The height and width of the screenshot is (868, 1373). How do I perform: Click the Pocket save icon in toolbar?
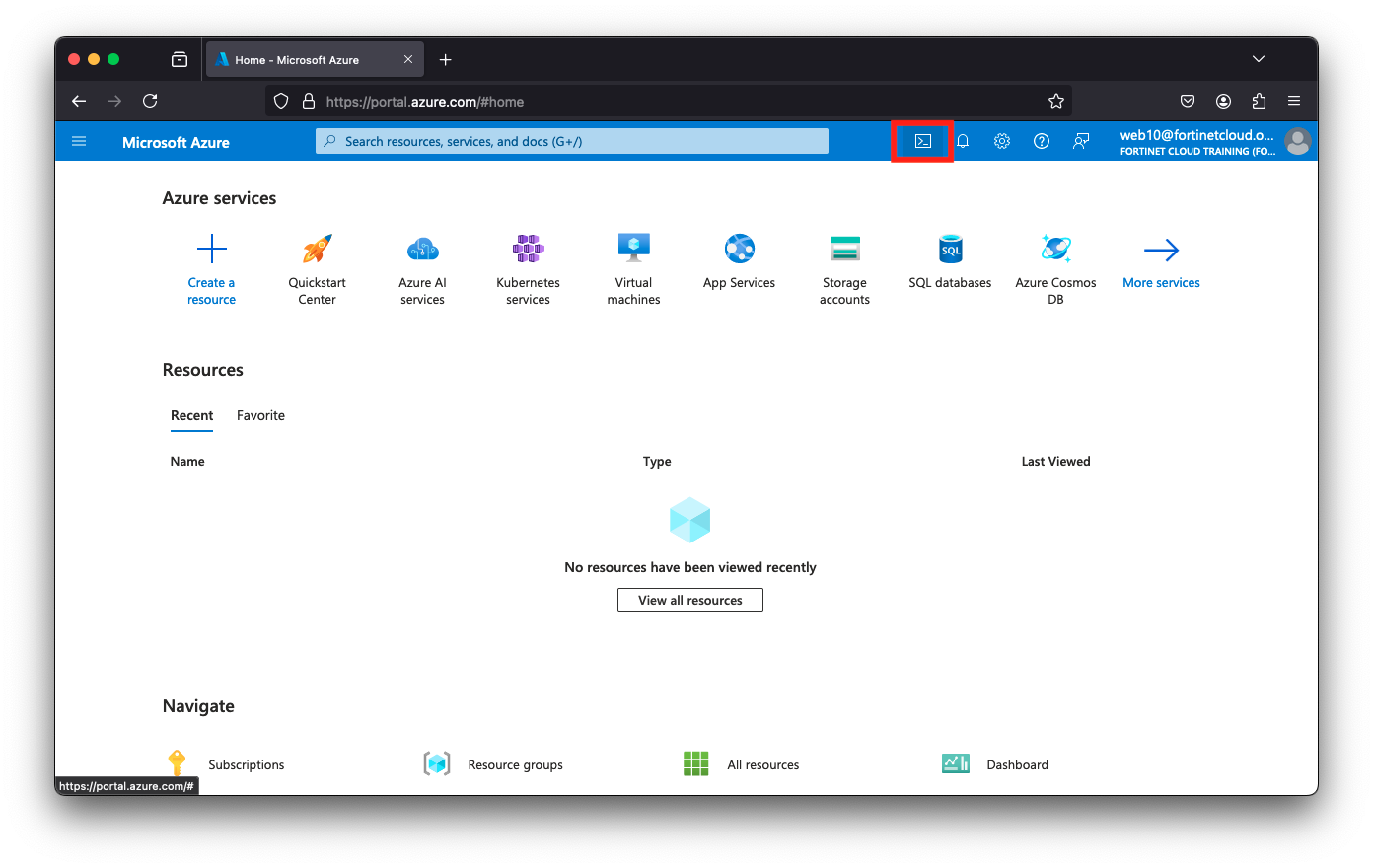coord(1188,101)
